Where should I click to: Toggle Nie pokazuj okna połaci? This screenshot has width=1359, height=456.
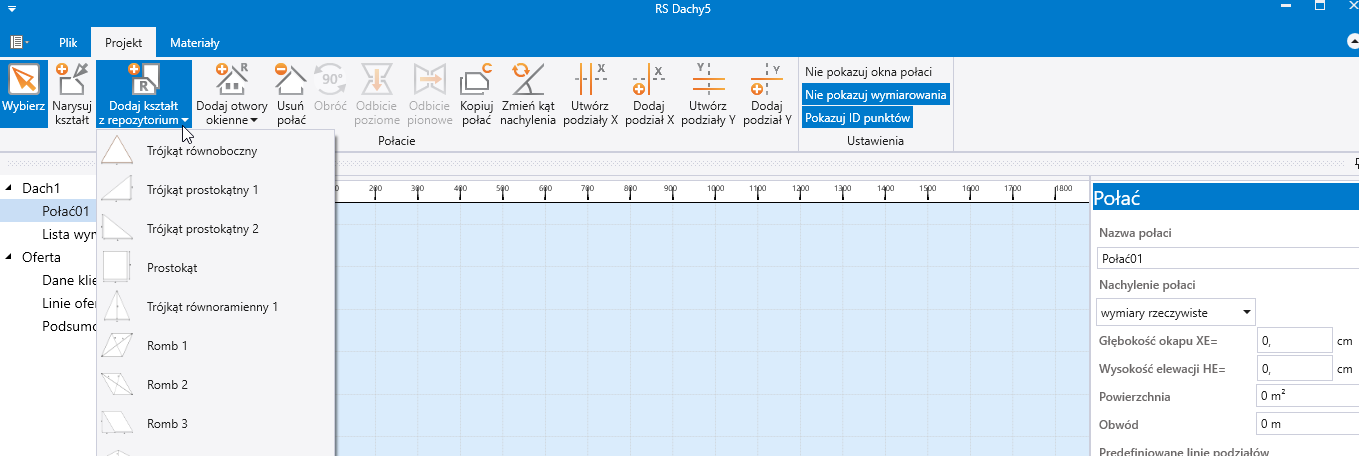pos(868,72)
